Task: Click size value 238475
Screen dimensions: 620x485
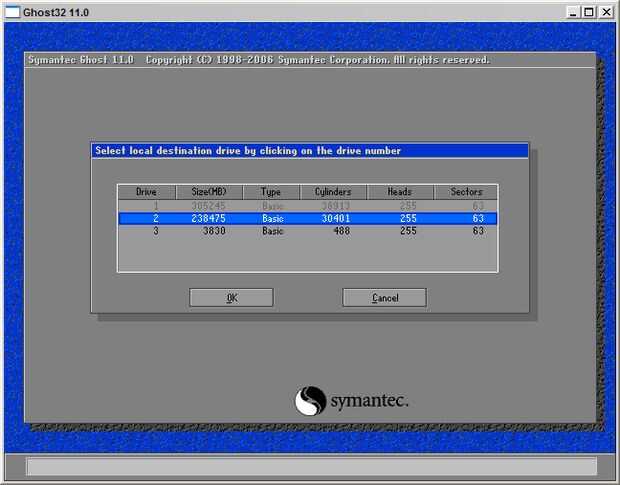Action: (208, 218)
